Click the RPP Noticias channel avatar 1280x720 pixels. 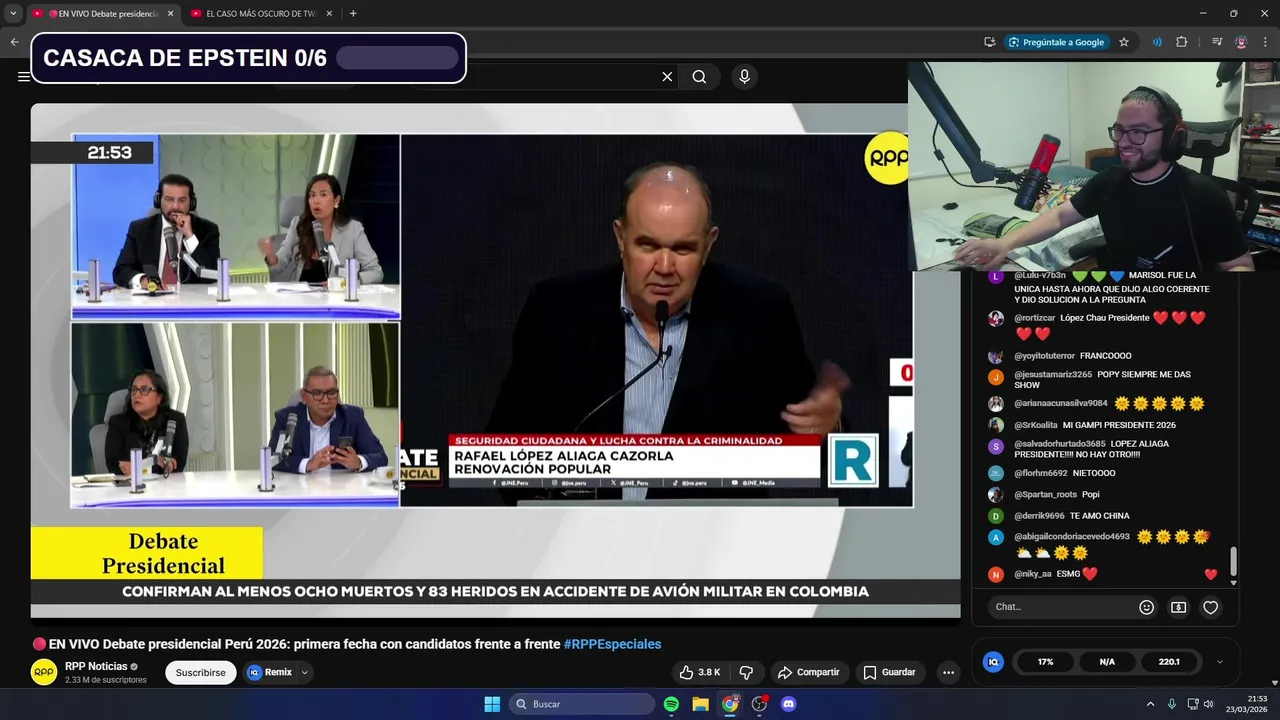pyautogui.click(x=44, y=672)
